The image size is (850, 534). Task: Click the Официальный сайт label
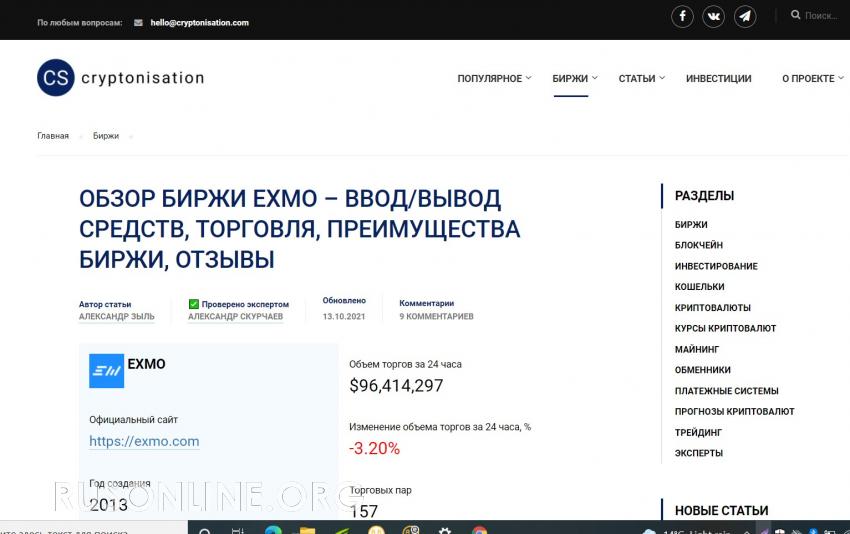(133, 420)
